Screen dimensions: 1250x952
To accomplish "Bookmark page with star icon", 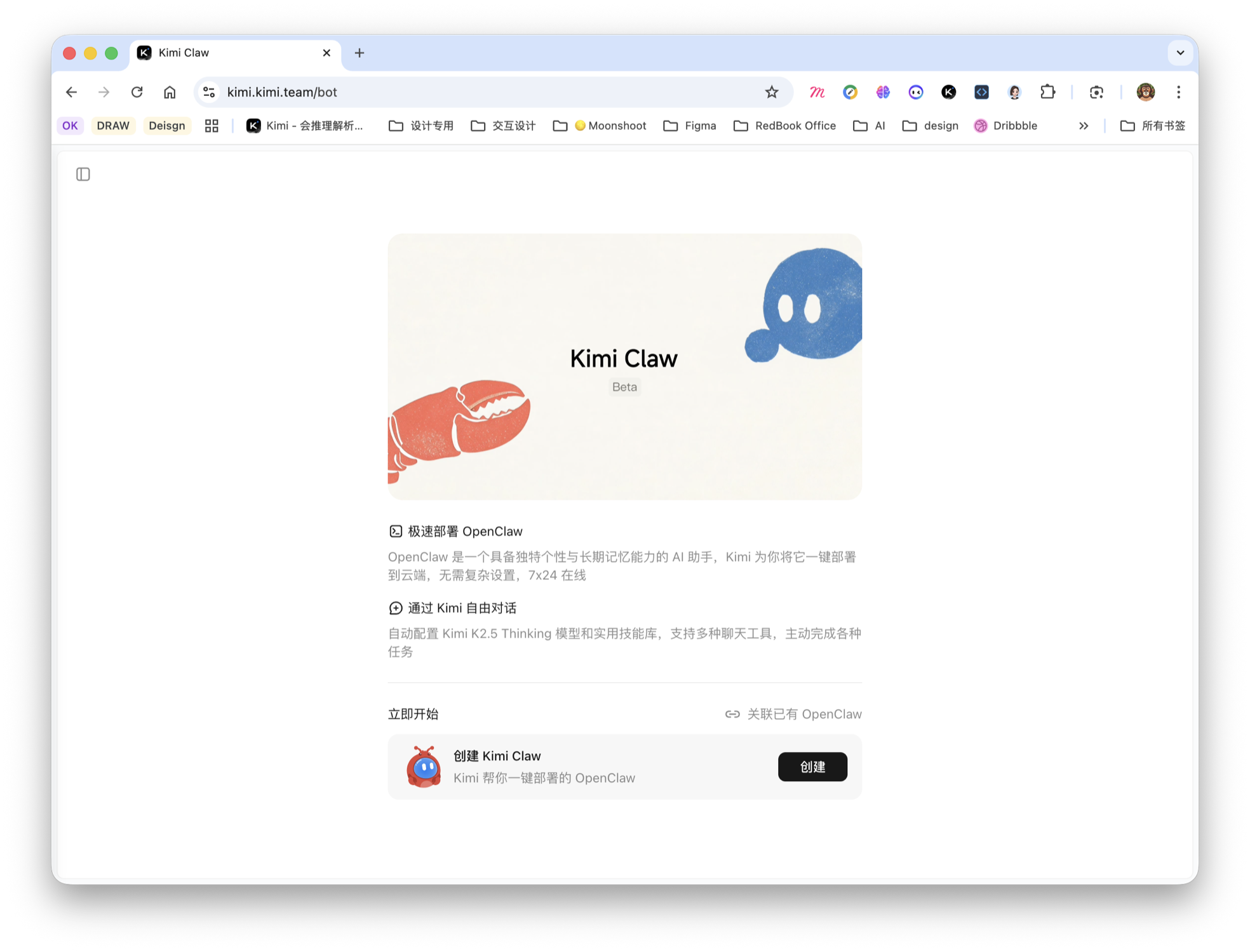I will point(771,92).
